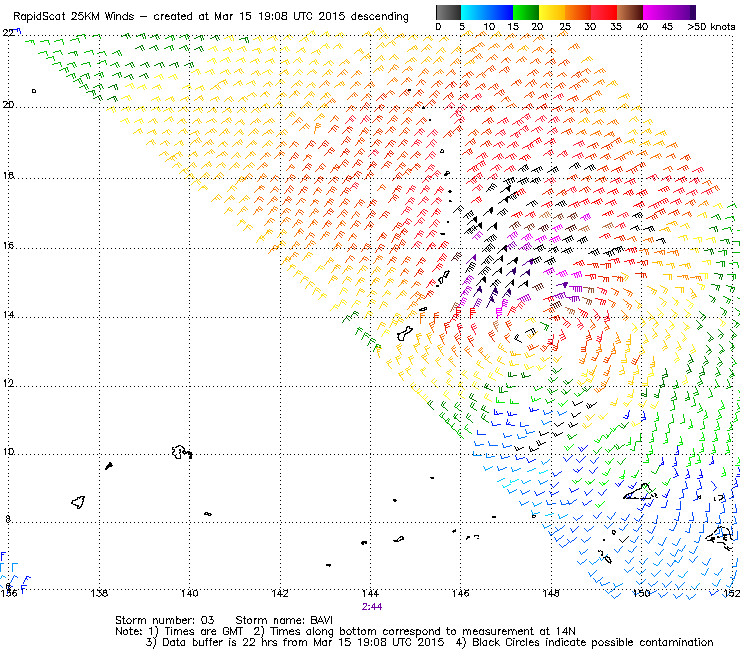Click the gray 0-5 knots legend swatch

tap(448, 12)
